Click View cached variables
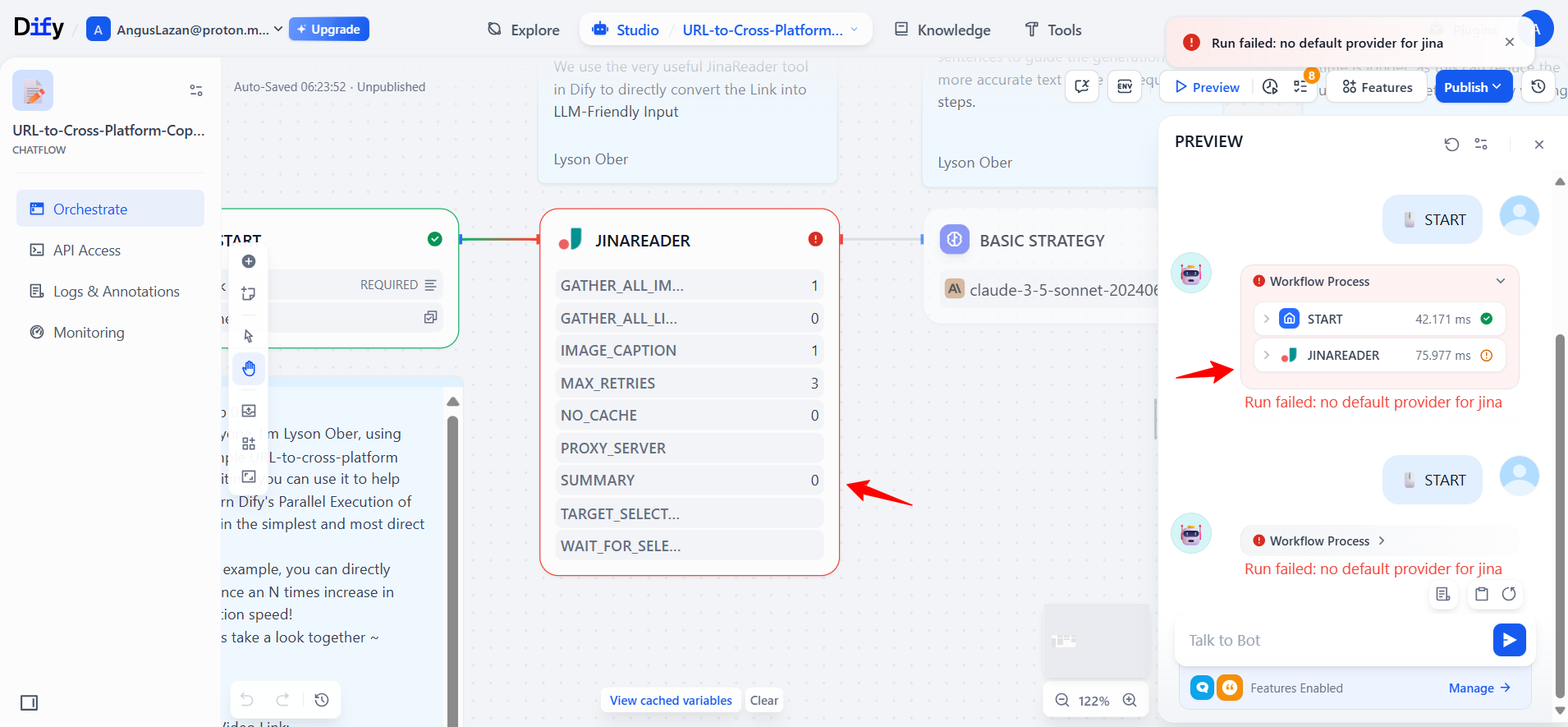1568x727 pixels. pos(671,700)
